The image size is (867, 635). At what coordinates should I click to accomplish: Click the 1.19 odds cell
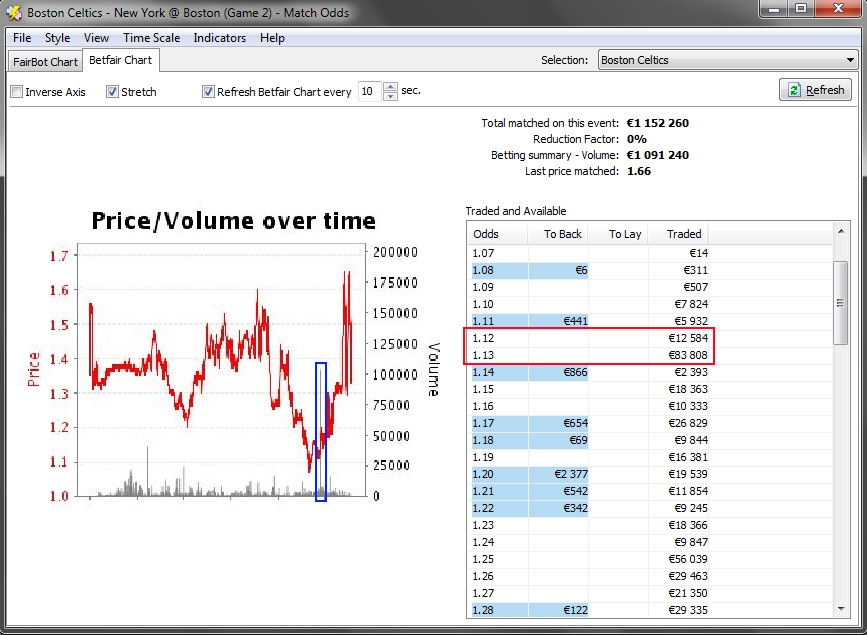point(498,457)
